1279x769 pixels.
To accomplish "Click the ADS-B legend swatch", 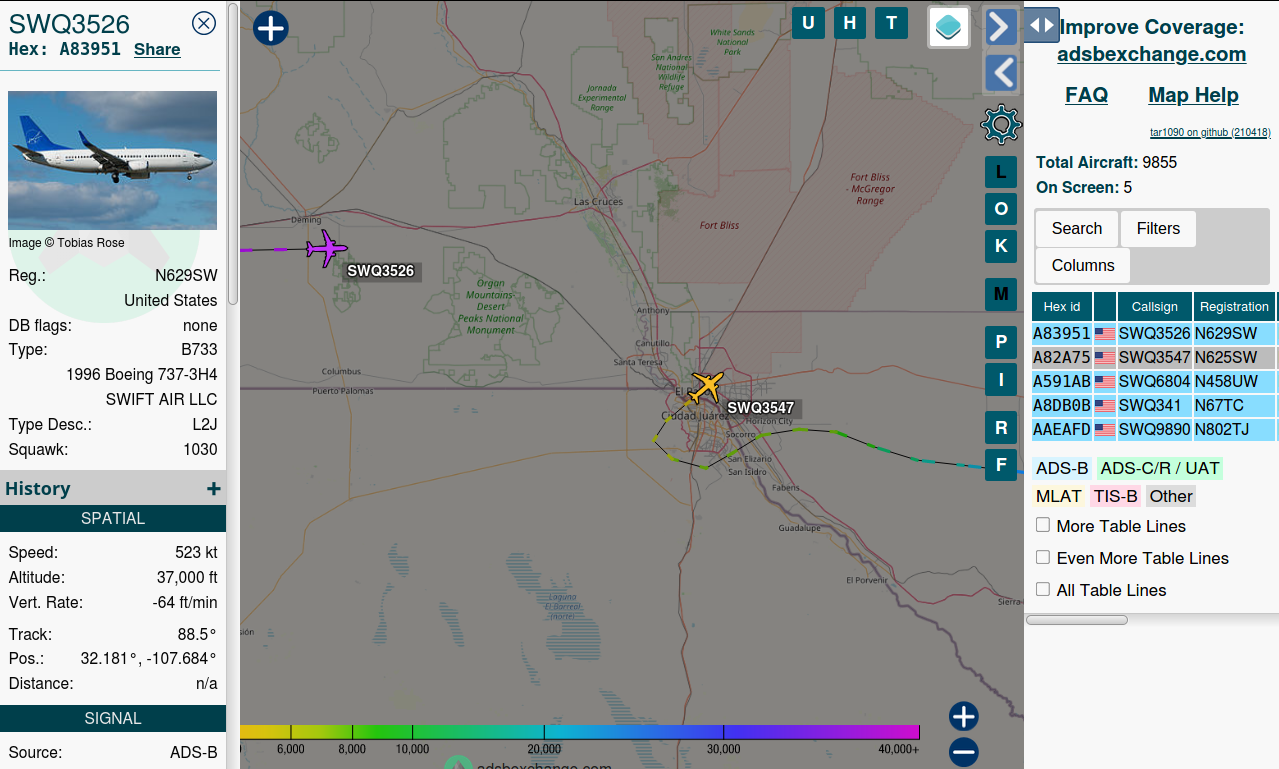I will [1062, 468].
